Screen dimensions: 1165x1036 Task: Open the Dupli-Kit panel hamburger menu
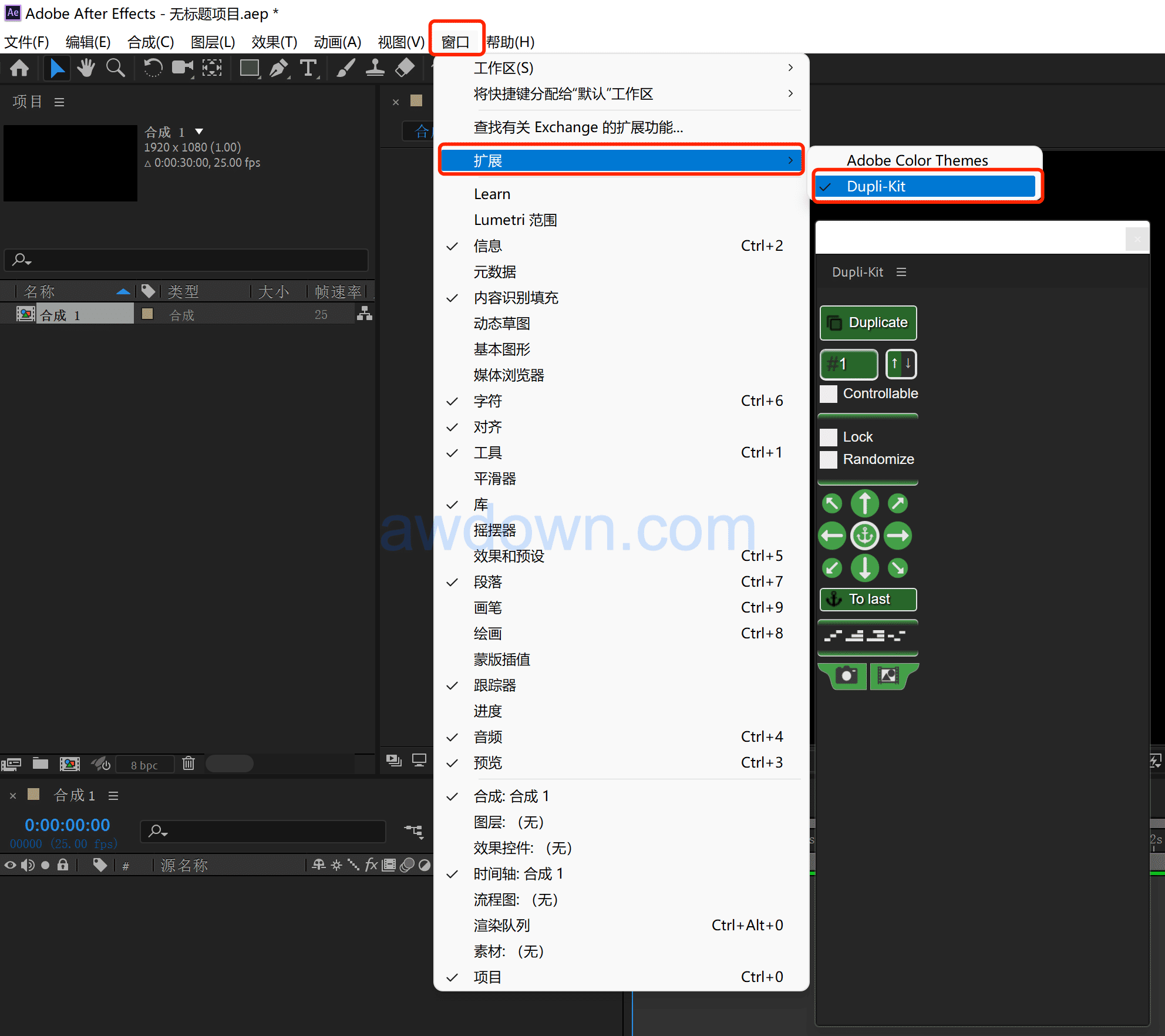coord(901,272)
